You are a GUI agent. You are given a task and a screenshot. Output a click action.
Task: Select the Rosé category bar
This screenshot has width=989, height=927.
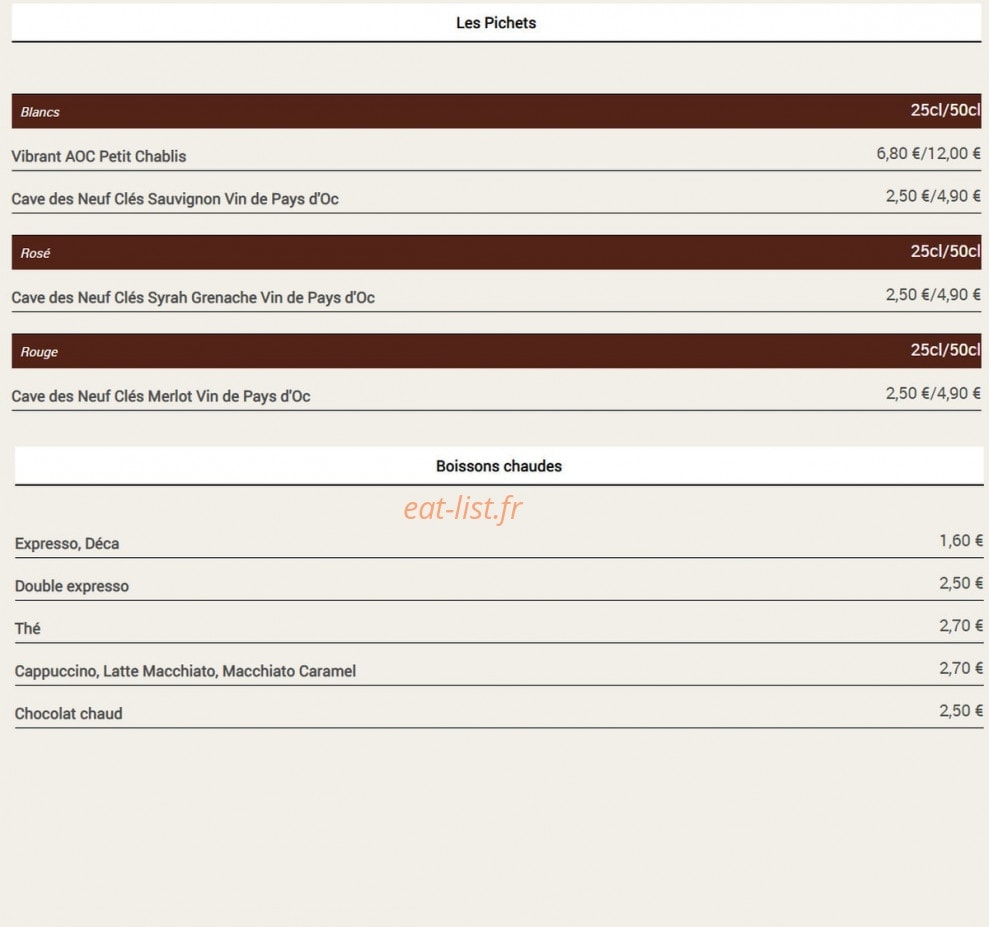(x=496, y=253)
